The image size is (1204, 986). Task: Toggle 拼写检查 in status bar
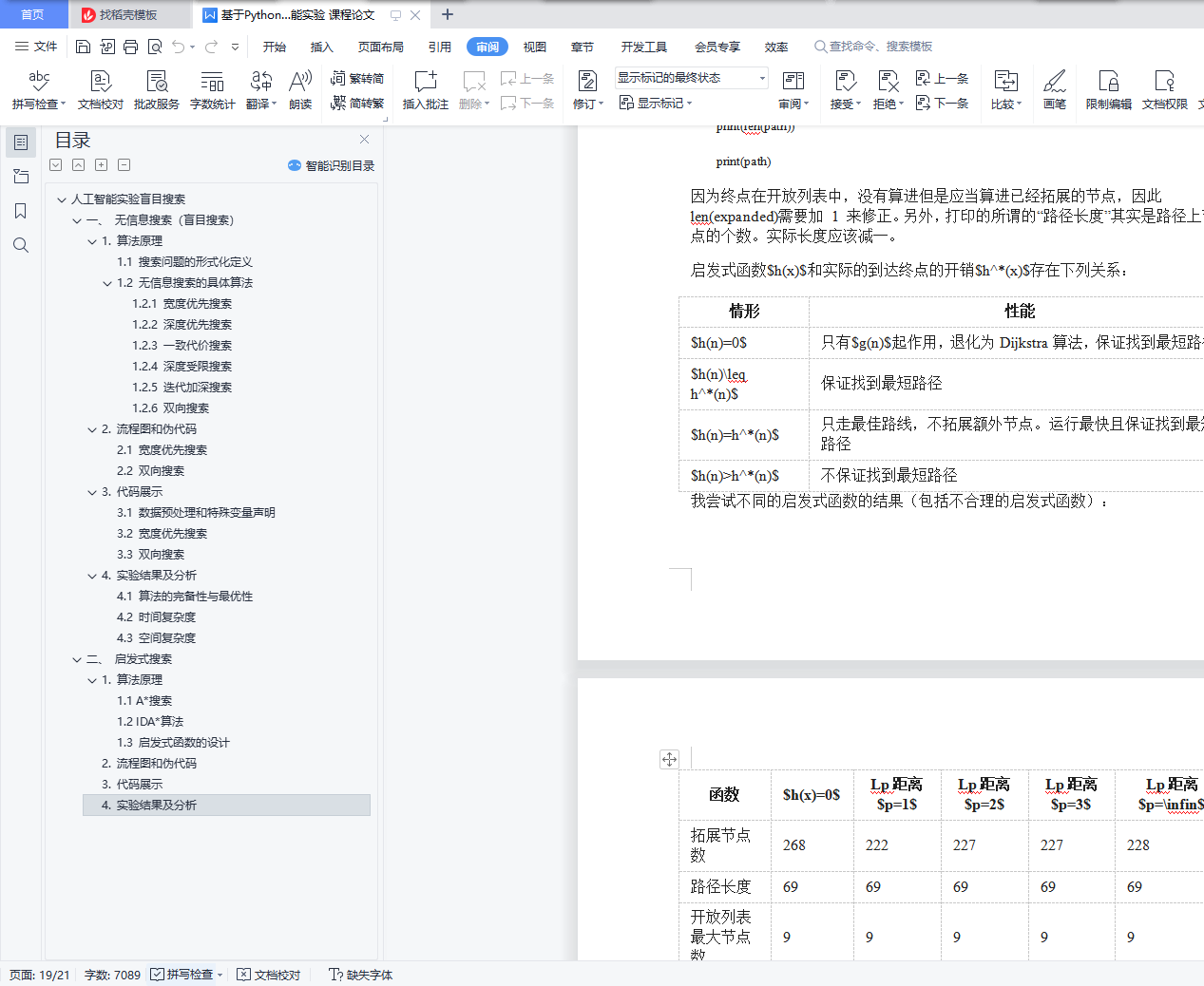pos(182,975)
